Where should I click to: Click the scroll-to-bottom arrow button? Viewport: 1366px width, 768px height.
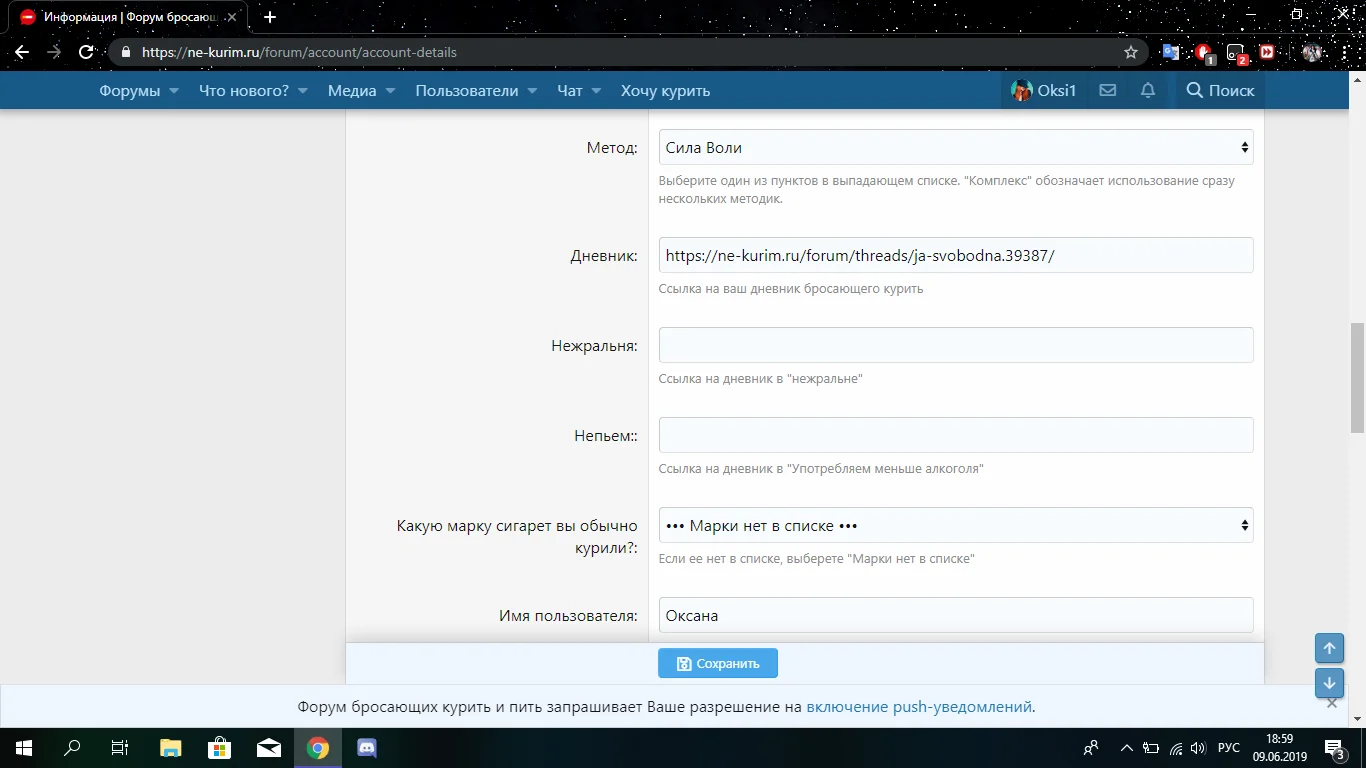[x=1329, y=683]
